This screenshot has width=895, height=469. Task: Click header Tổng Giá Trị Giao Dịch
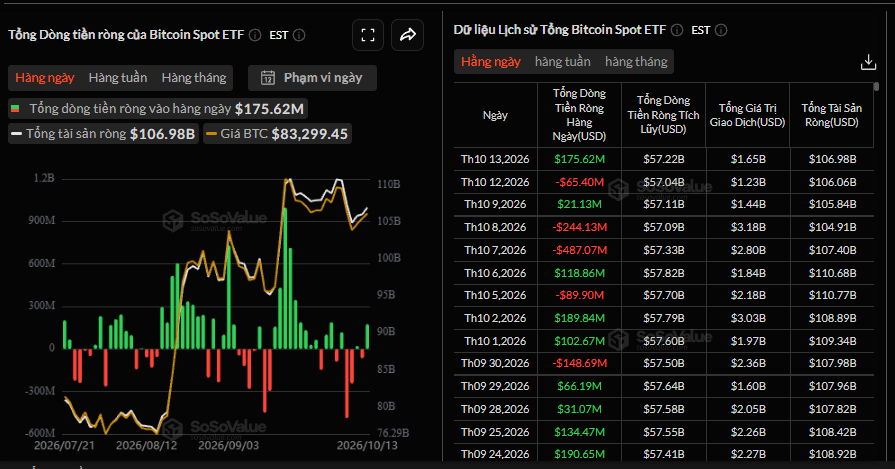pos(747,115)
